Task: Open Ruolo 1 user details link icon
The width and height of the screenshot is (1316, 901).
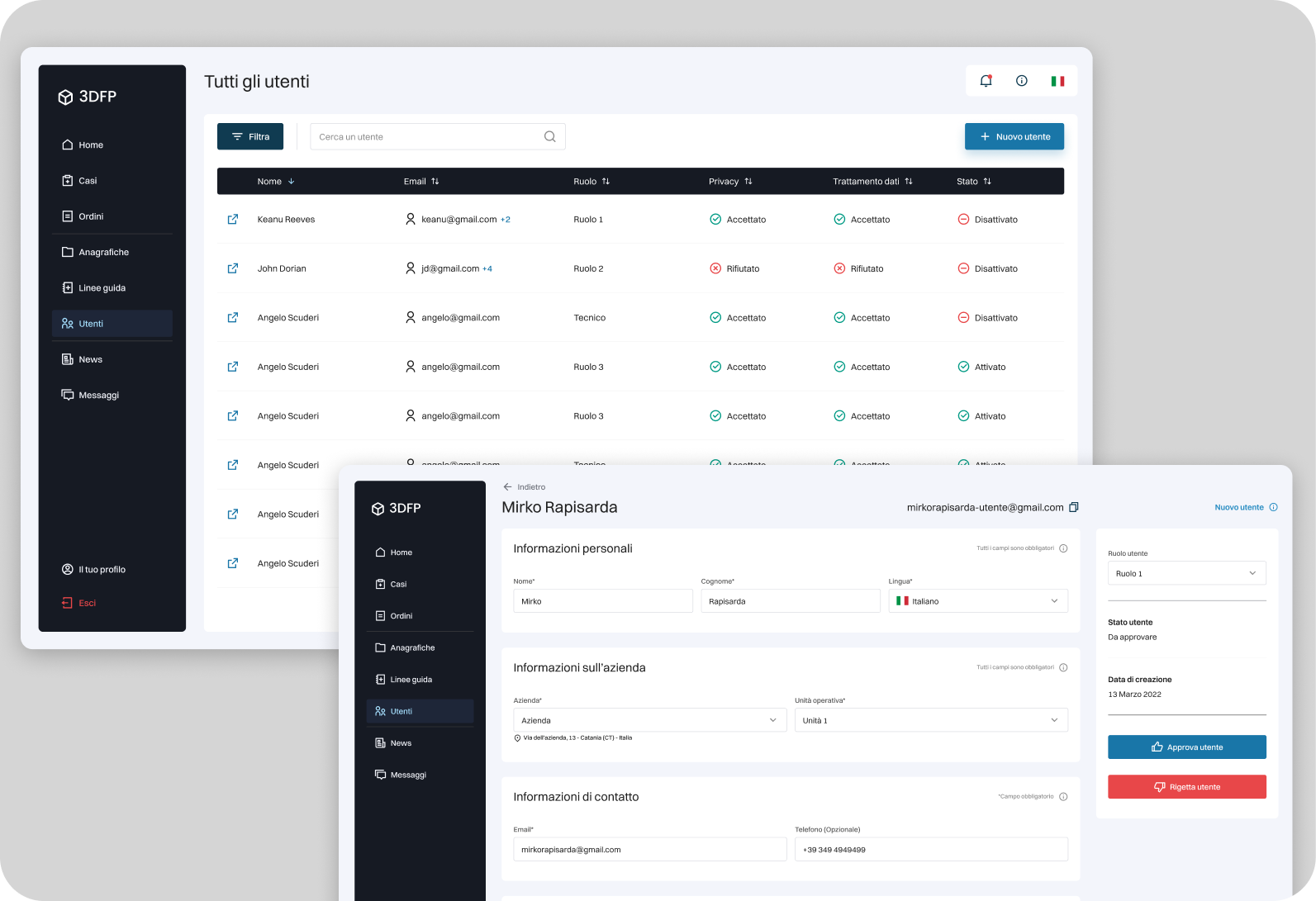Action: point(233,219)
